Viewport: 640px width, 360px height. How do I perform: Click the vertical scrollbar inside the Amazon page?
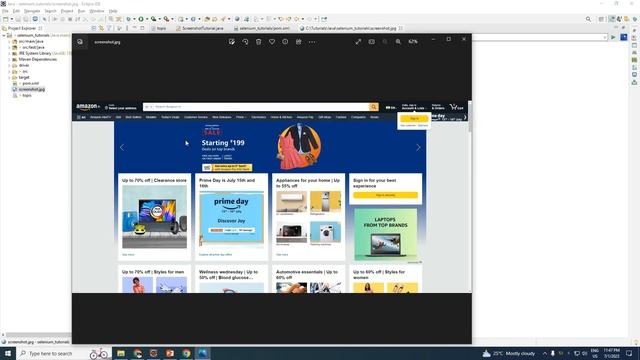(x=469, y=117)
